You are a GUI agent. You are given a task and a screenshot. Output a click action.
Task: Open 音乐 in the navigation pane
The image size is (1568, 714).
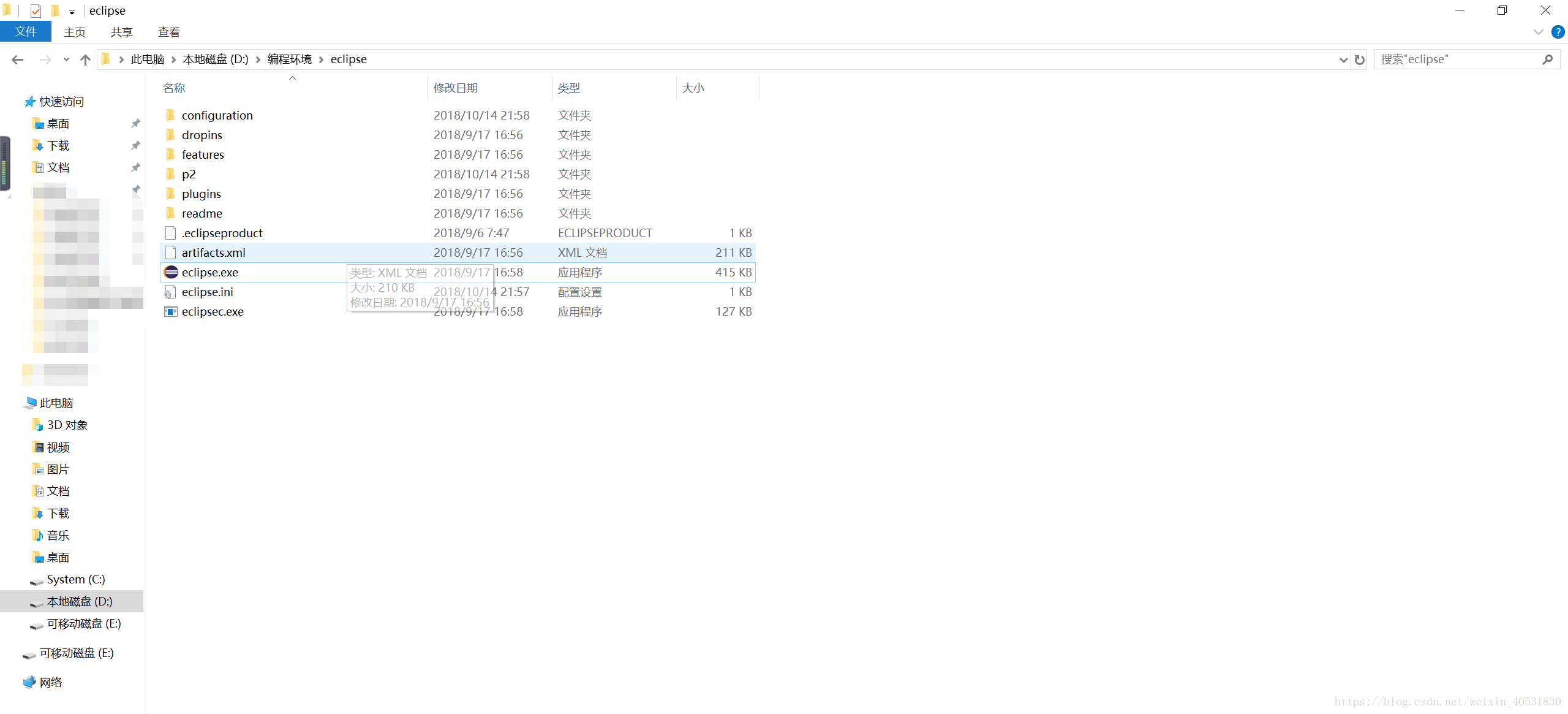[x=58, y=536]
